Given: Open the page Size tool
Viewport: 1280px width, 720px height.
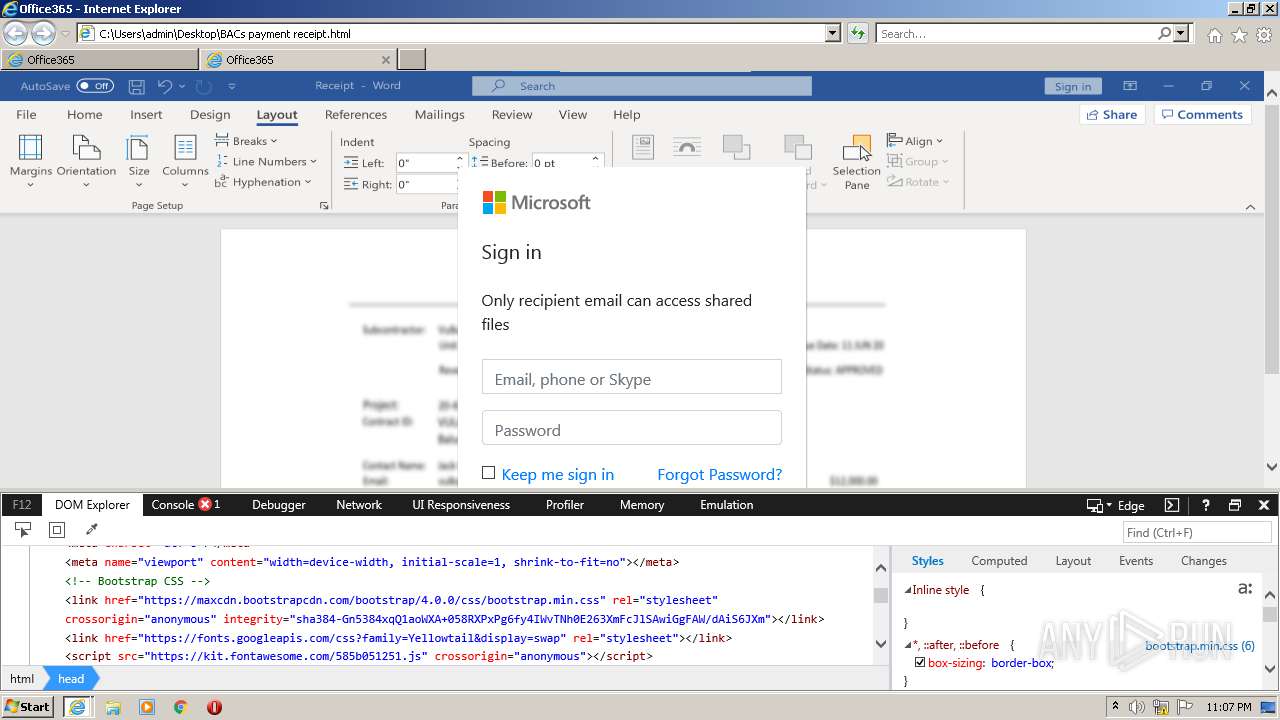Looking at the screenshot, I should coord(139,160).
